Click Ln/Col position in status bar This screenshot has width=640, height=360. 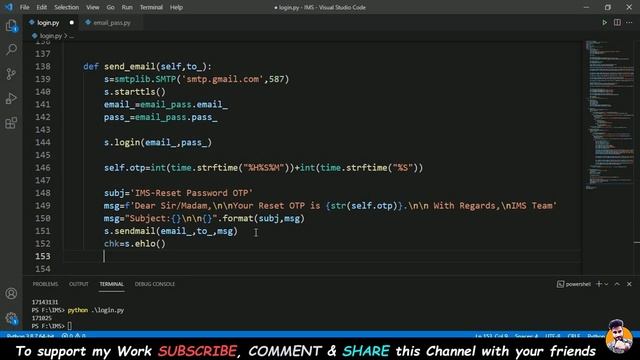point(491,336)
